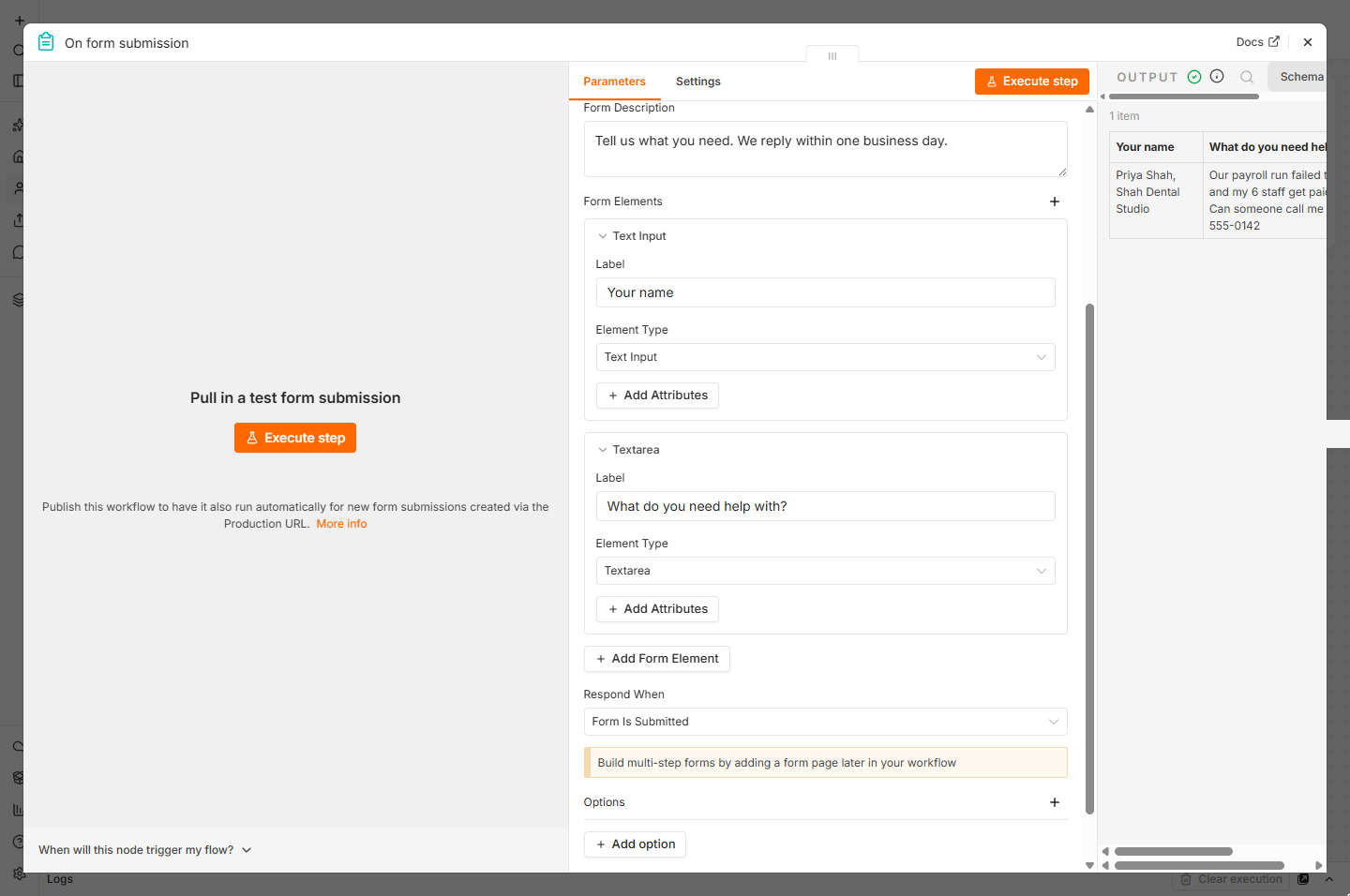Click the green success check icon beside OUTPUT
This screenshot has width=1350, height=896.
pyautogui.click(x=1194, y=77)
